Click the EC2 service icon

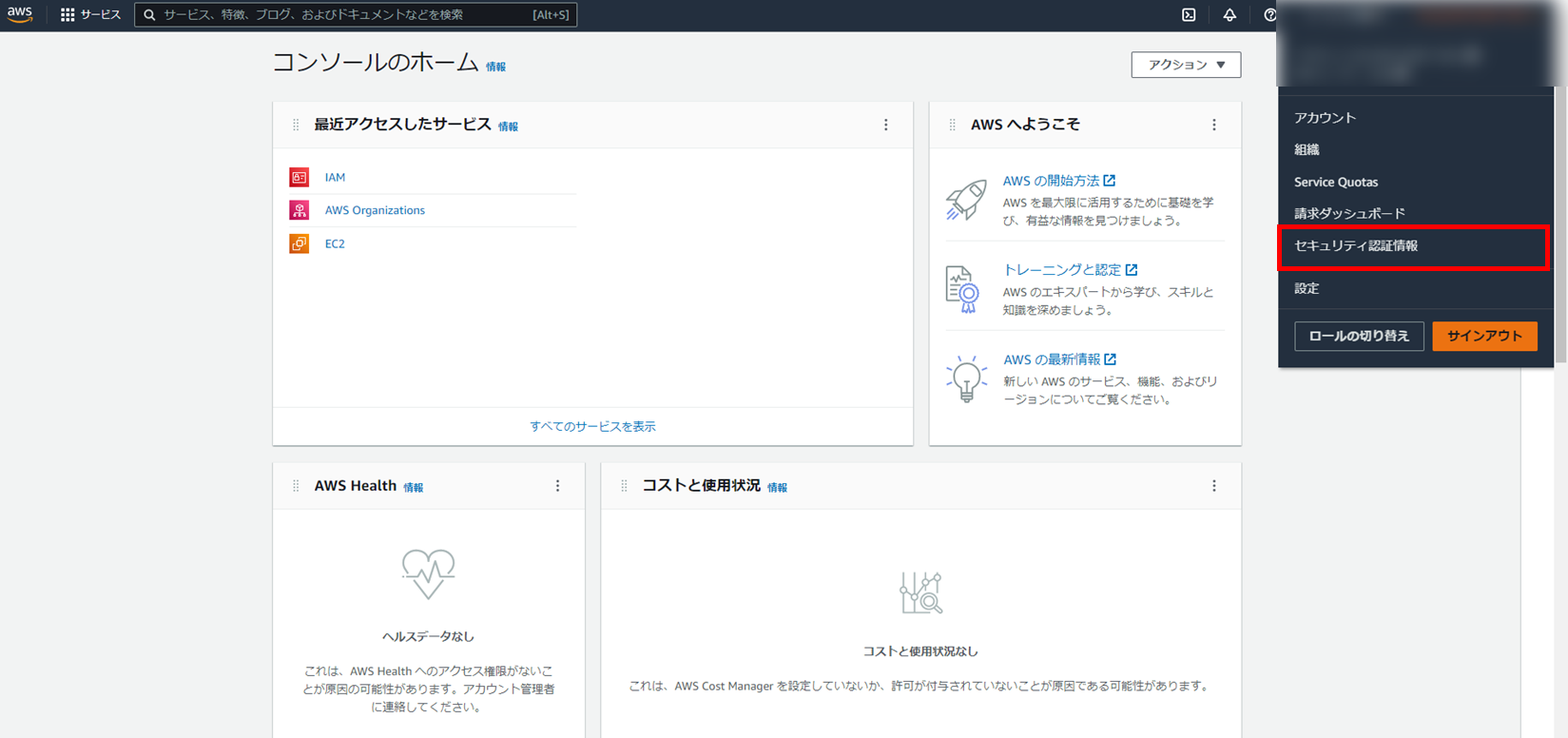300,243
